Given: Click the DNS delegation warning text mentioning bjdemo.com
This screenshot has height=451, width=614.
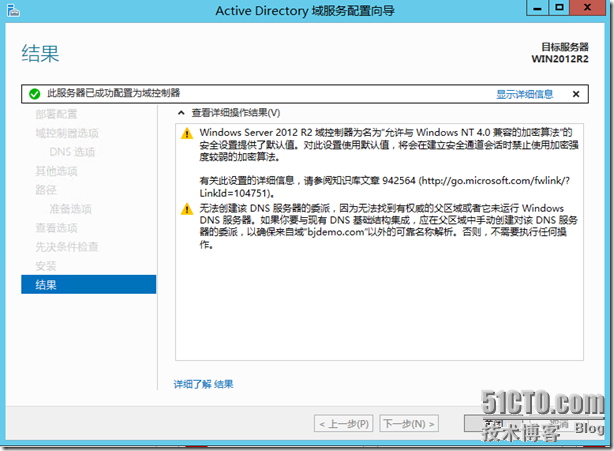Looking at the screenshot, I should coord(388,226).
